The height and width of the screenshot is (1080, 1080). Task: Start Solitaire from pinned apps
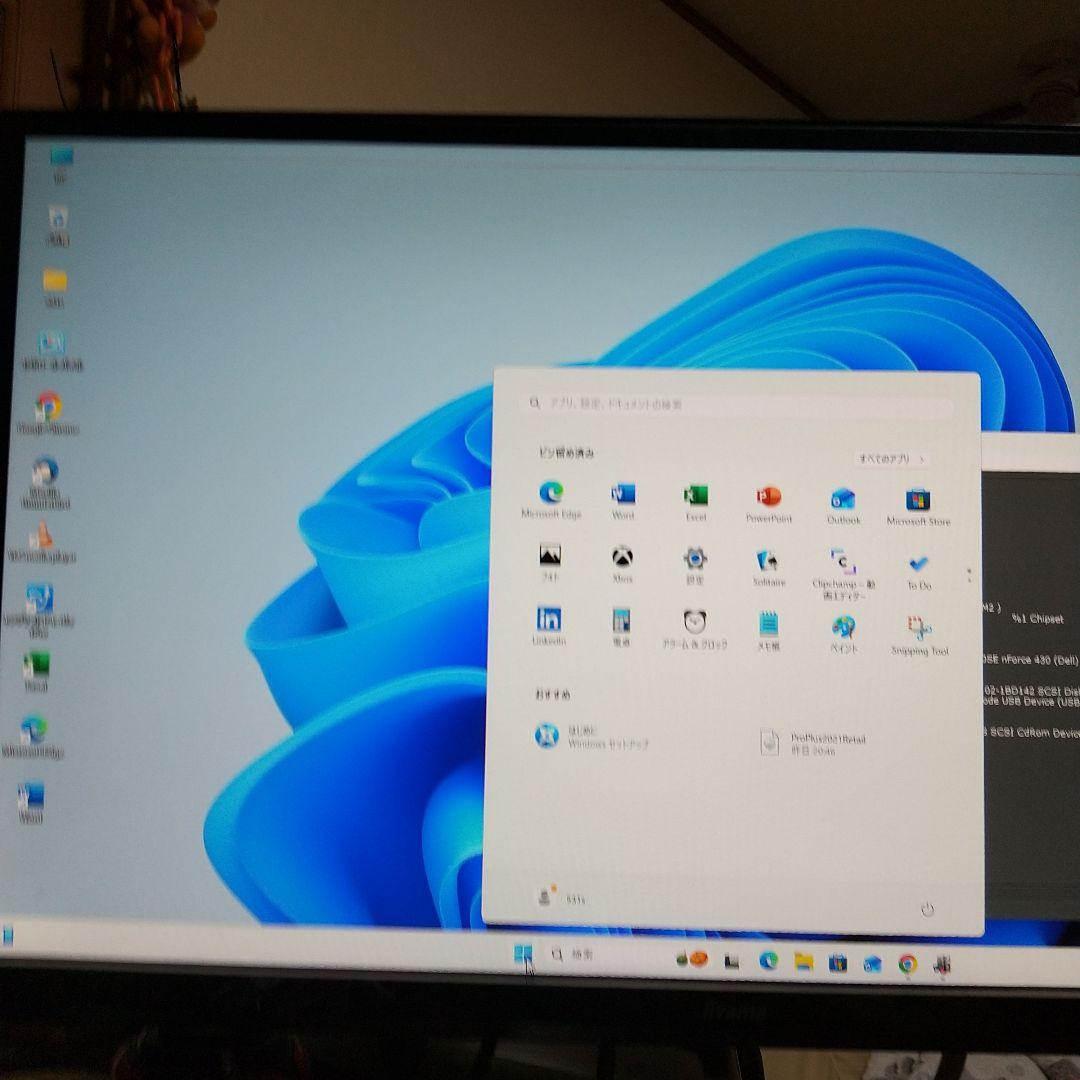[x=768, y=568]
